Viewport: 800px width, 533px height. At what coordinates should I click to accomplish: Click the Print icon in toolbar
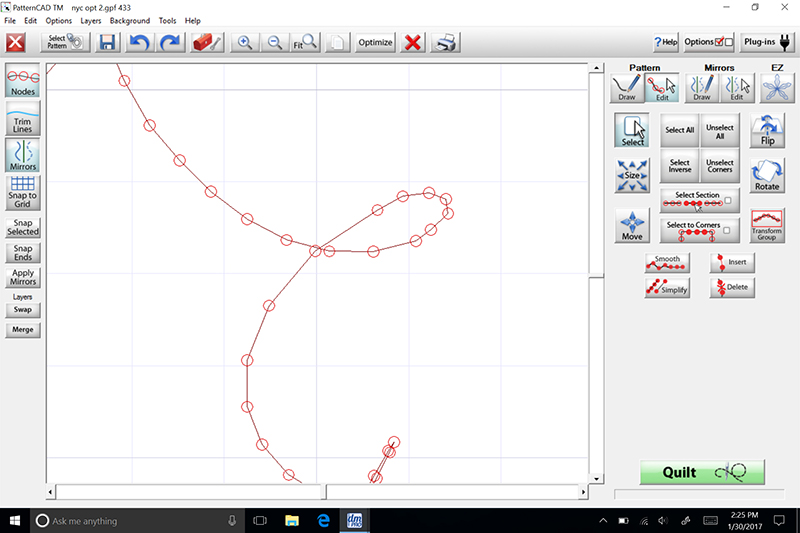click(x=446, y=43)
